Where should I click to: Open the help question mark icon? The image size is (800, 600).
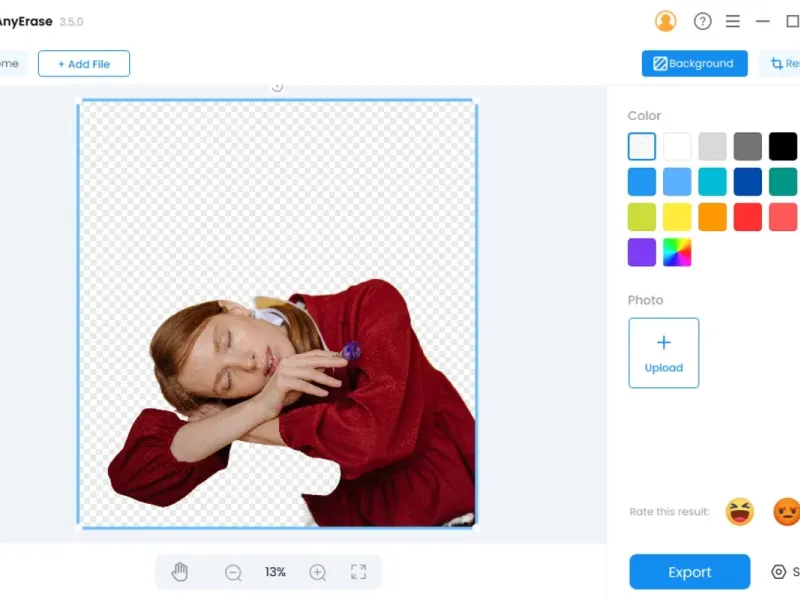(703, 21)
